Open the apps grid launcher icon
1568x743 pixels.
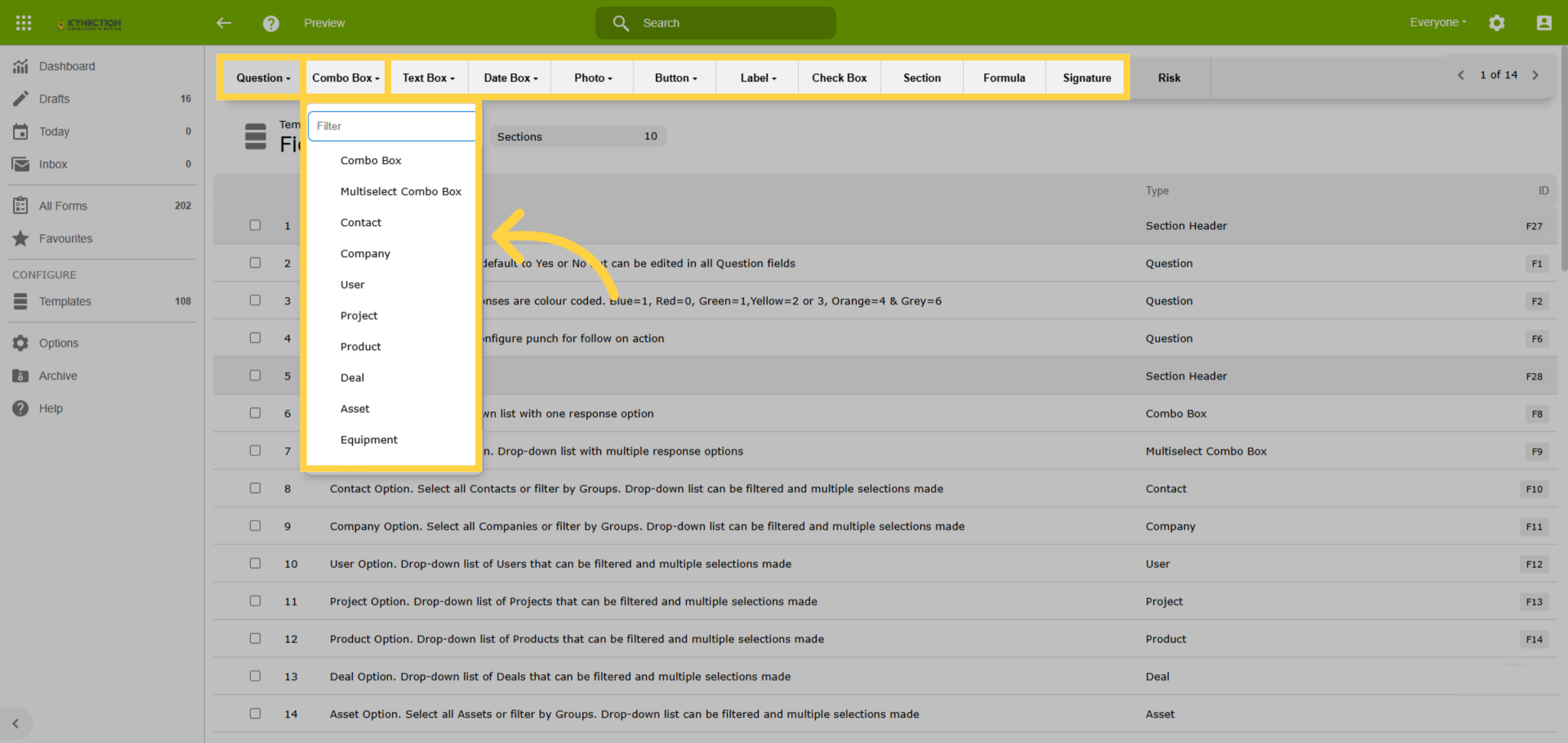(24, 23)
